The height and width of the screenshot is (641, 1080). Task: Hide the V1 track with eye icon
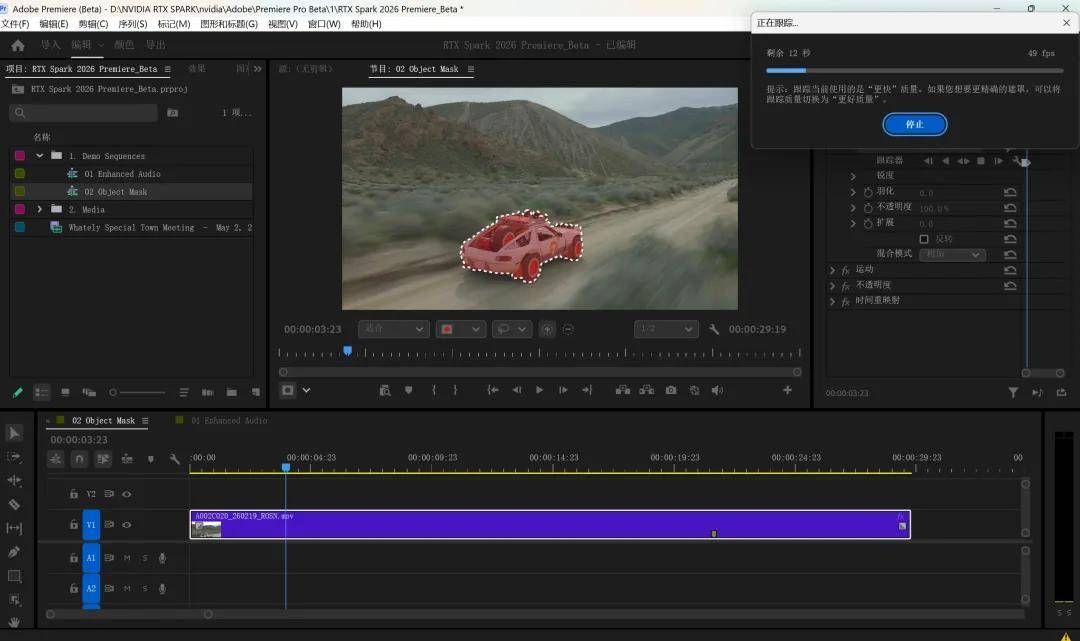click(127, 525)
